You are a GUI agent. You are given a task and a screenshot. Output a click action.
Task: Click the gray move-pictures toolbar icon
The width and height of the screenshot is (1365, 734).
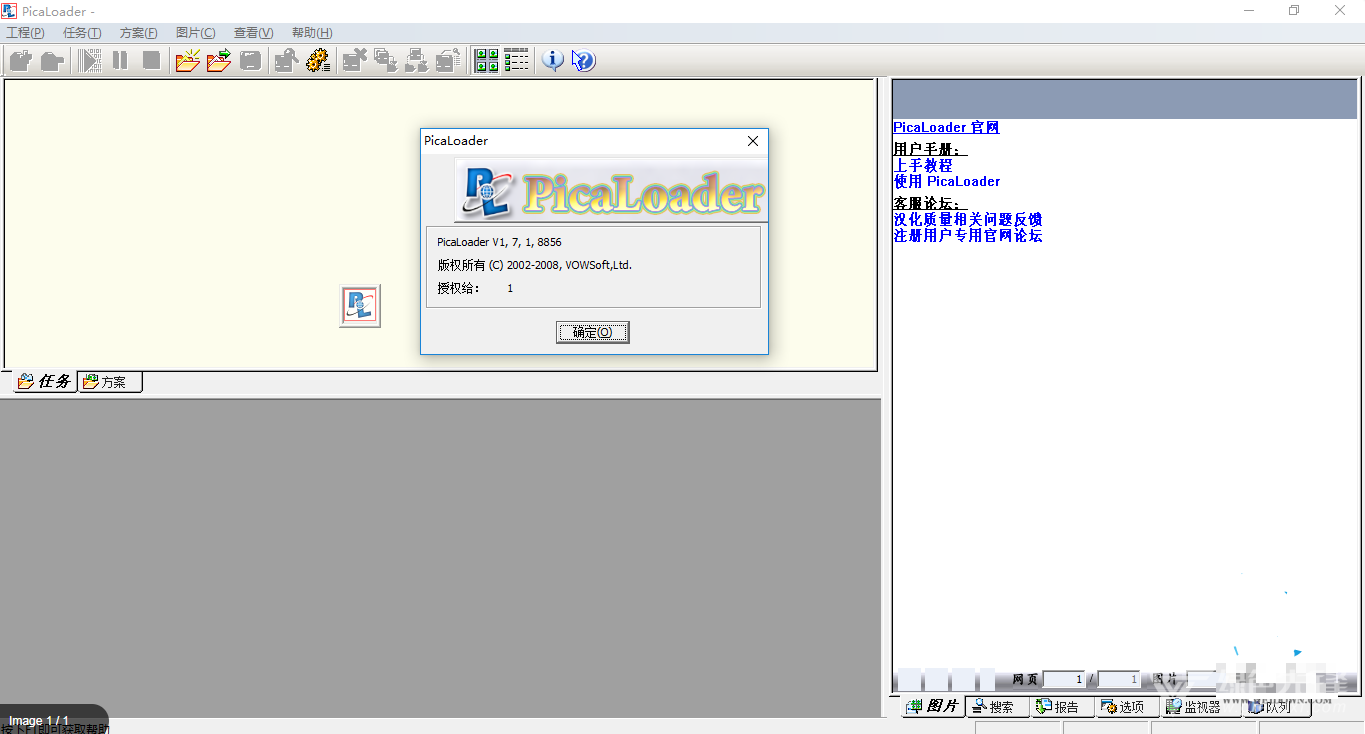[416, 60]
